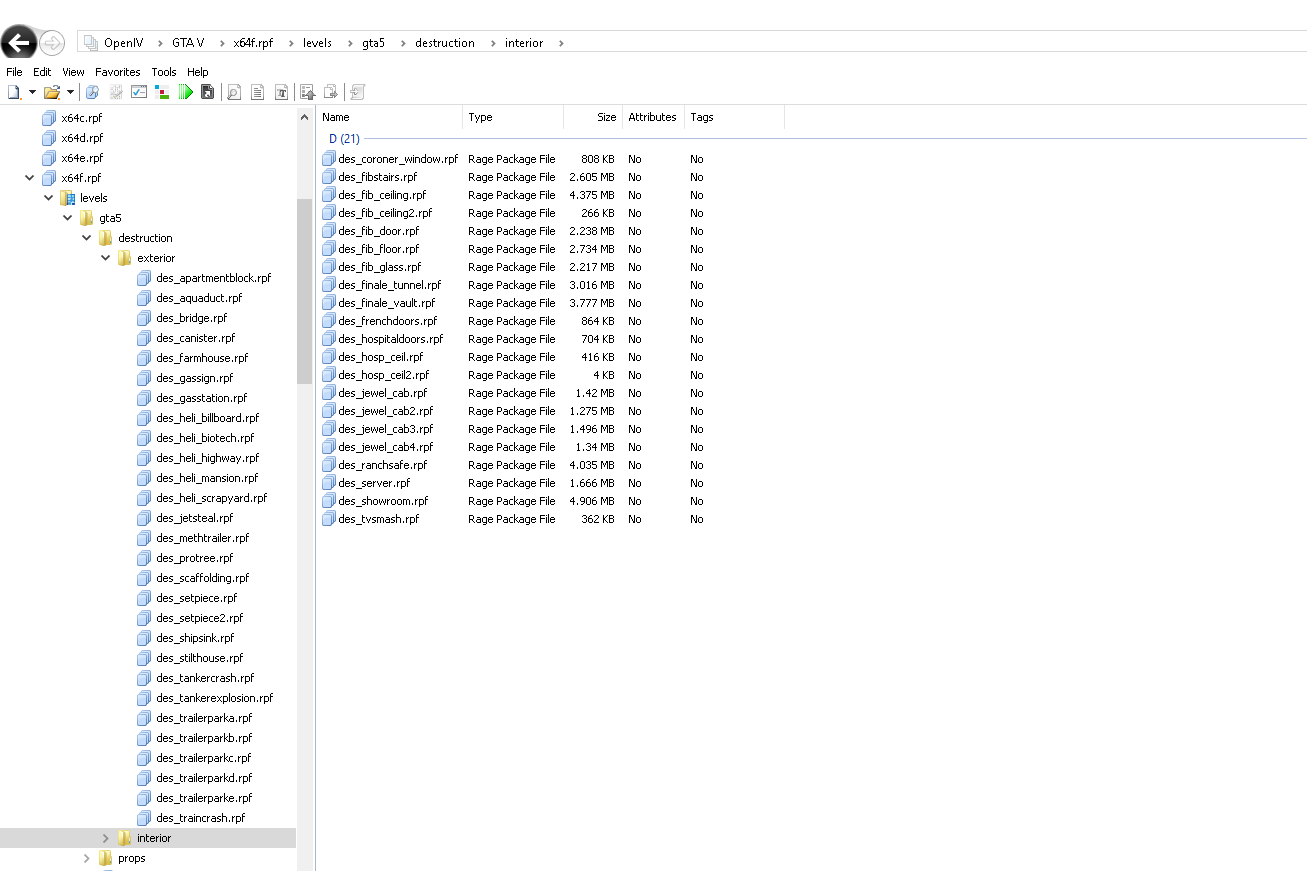Click the Back navigation button

[18, 42]
